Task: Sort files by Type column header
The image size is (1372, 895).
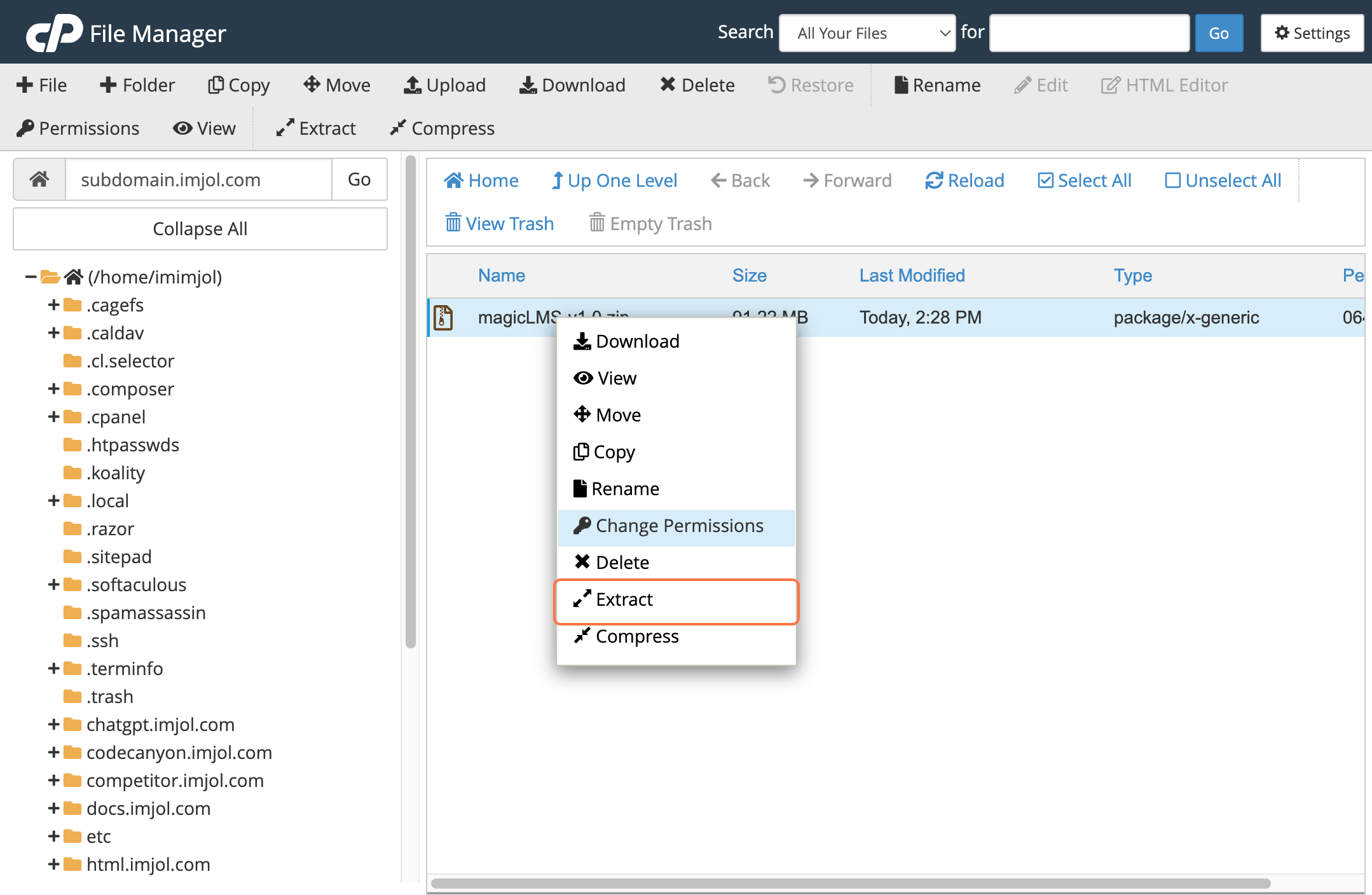Action: (x=1133, y=275)
